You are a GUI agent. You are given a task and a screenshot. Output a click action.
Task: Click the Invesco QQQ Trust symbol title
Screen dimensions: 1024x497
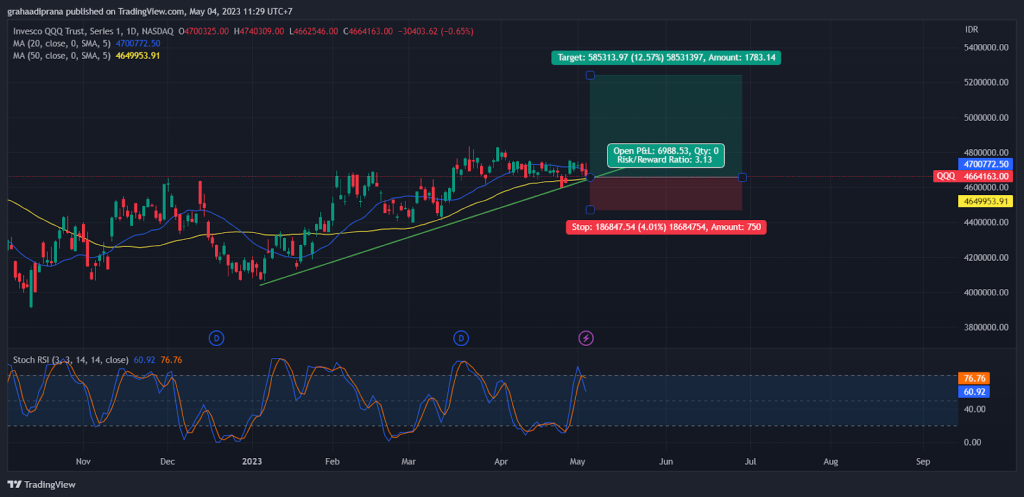click(94, 31)
